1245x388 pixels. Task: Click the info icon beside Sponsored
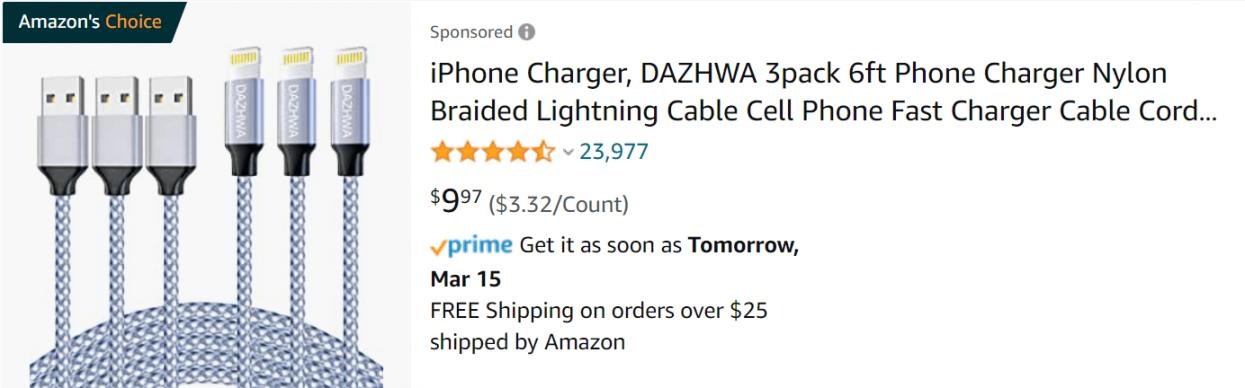[x=526, y=32]
